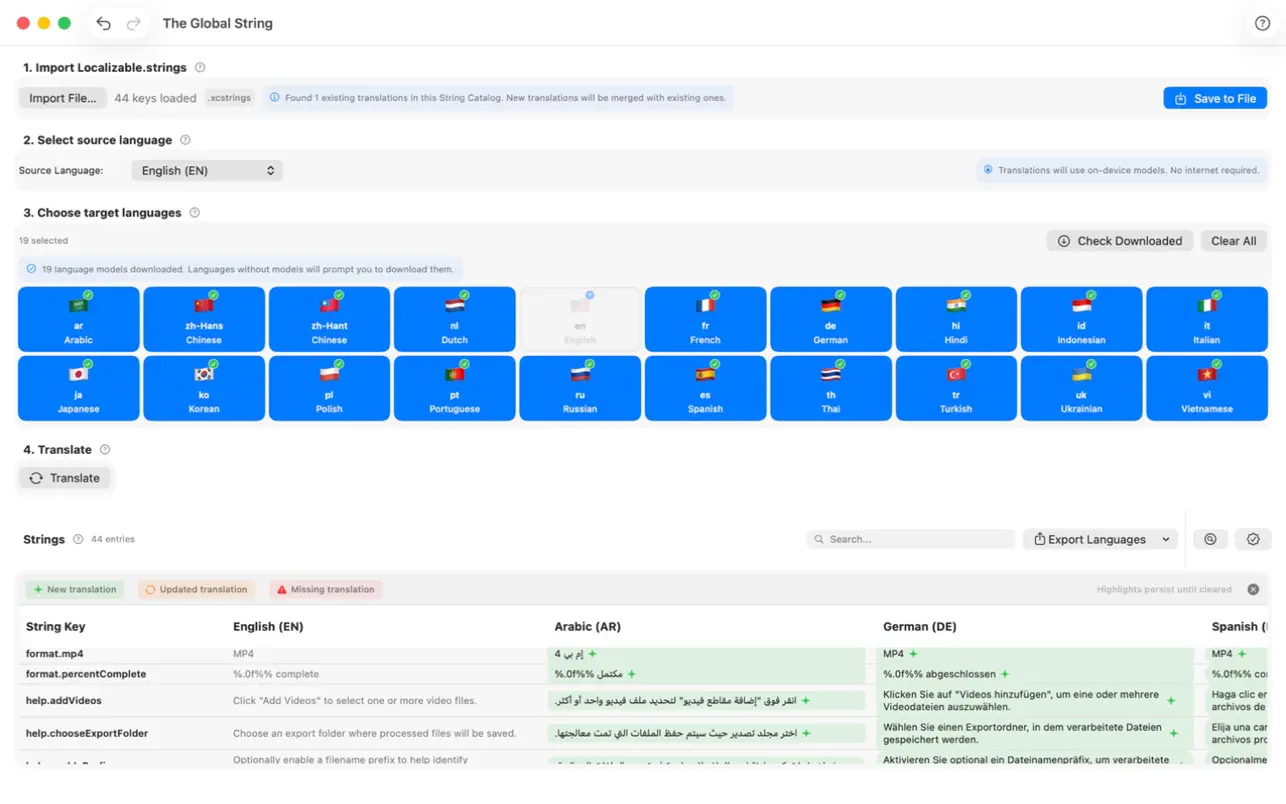The image size is (1286, 804).
Task: Toggle the Korean language tile
Action: [204, 388]
